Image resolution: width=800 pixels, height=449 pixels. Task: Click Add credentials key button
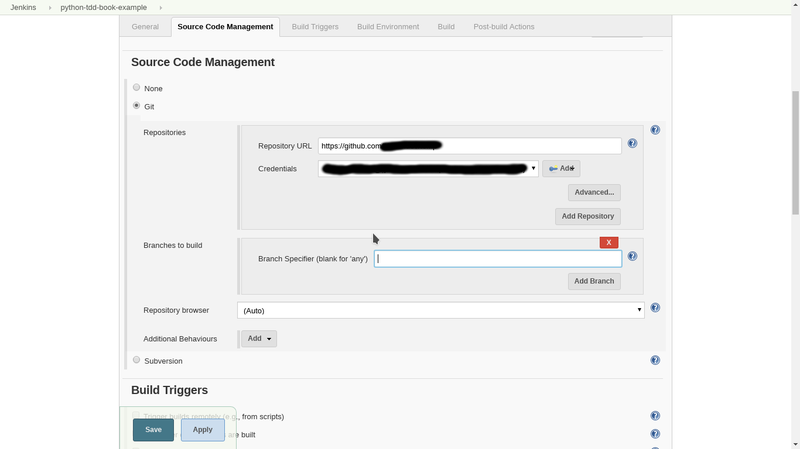click(x=561, y=168)
